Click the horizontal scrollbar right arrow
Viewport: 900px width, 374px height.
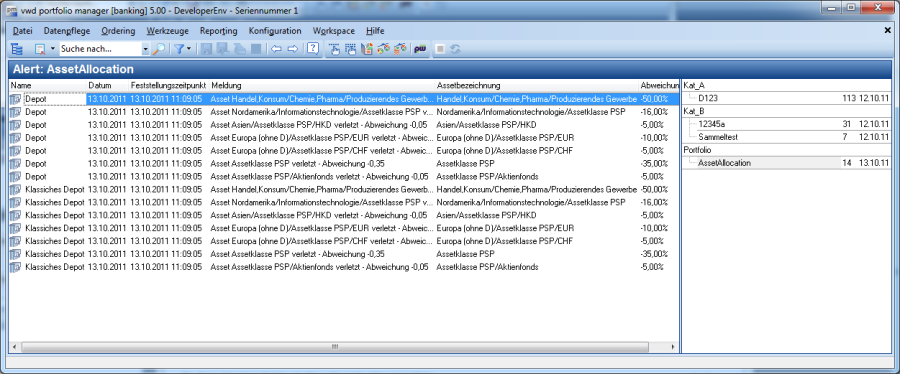coord(674,347)
